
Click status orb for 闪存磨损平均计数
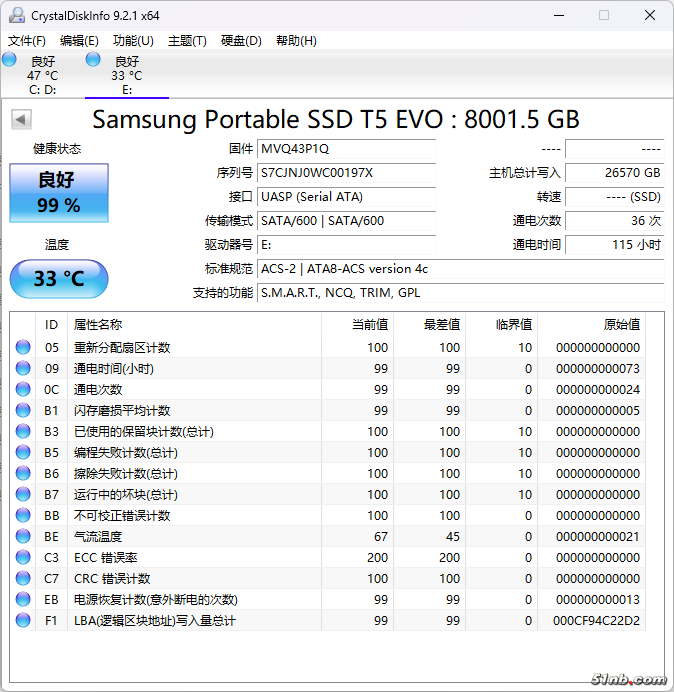(x=23, y=411)
